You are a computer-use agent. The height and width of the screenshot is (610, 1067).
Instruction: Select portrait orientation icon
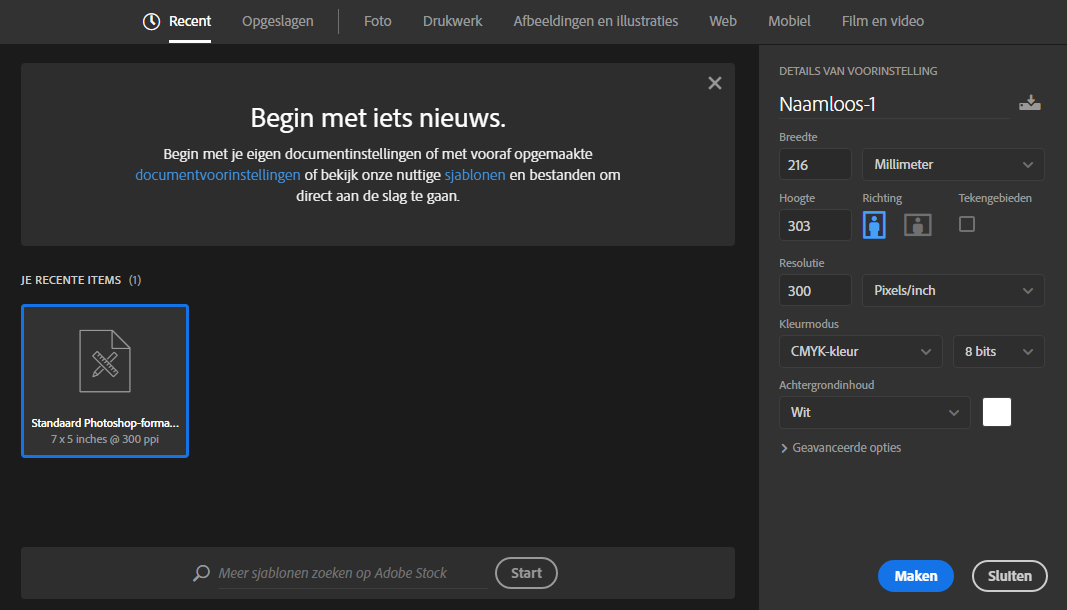(875, 225)
